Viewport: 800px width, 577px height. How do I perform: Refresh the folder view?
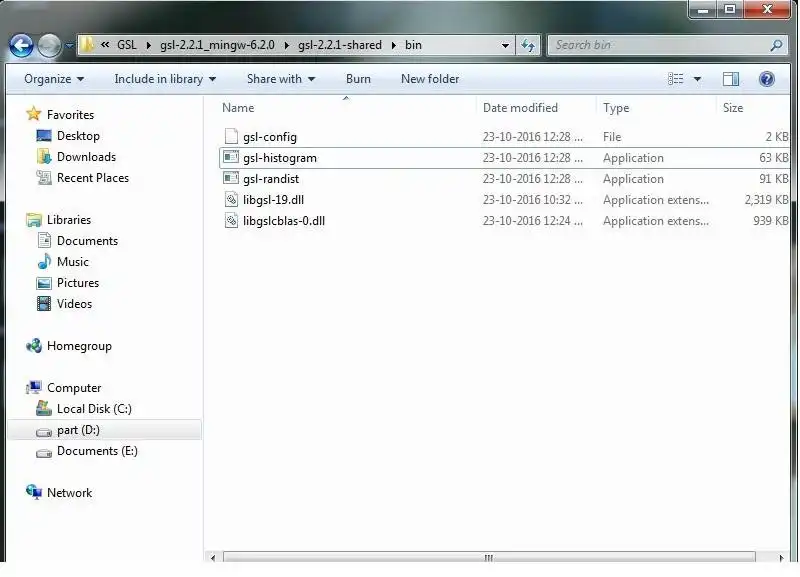528,45
